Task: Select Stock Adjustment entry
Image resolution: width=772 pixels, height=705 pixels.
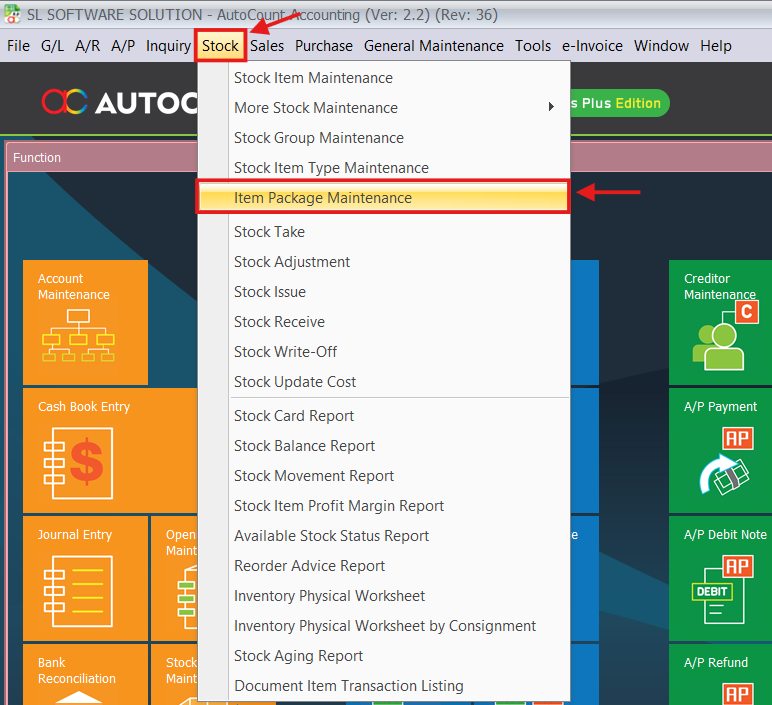Action: [384, 262]
